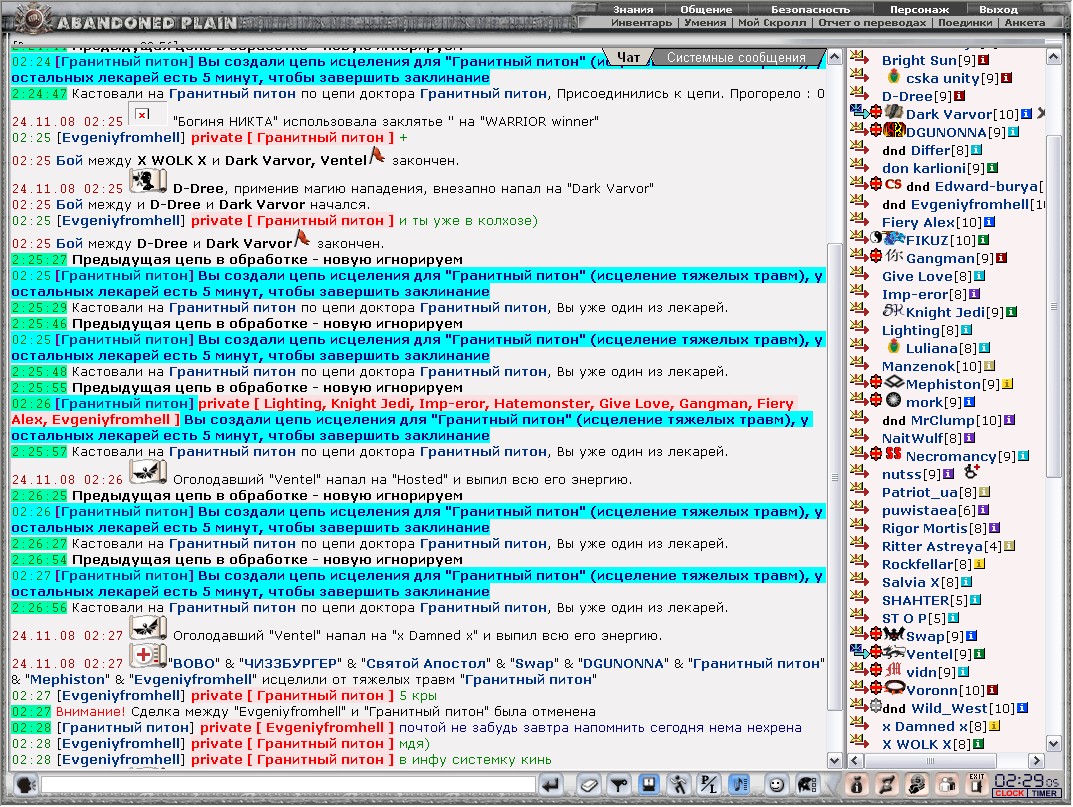Image resolution: width=1073 pixels, height=807 pixels.
Task: Click the chat vertical scrollbar thumb
Action: point(835,477)
